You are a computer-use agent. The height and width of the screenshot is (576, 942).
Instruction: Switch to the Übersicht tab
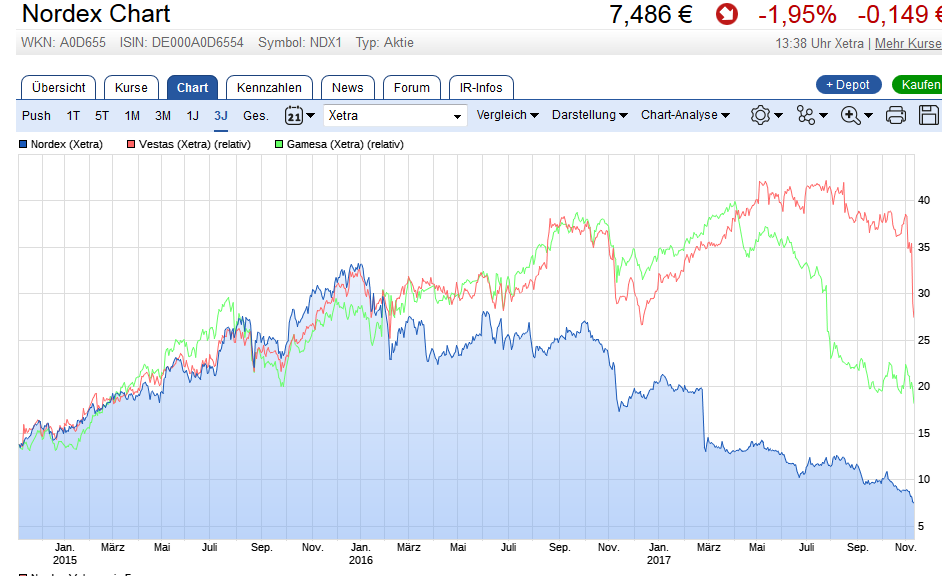pyautogui.click(x=58, y=88)
